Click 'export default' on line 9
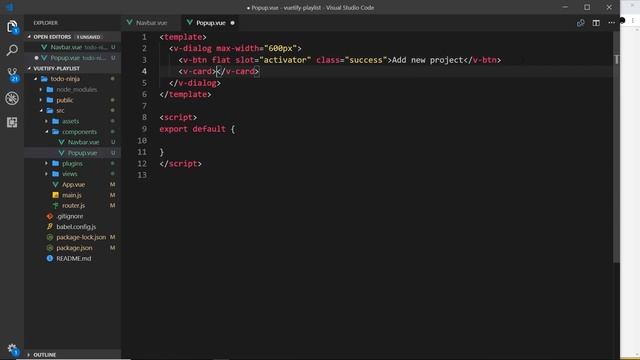 pyautogui.click(x=192, y=129)
